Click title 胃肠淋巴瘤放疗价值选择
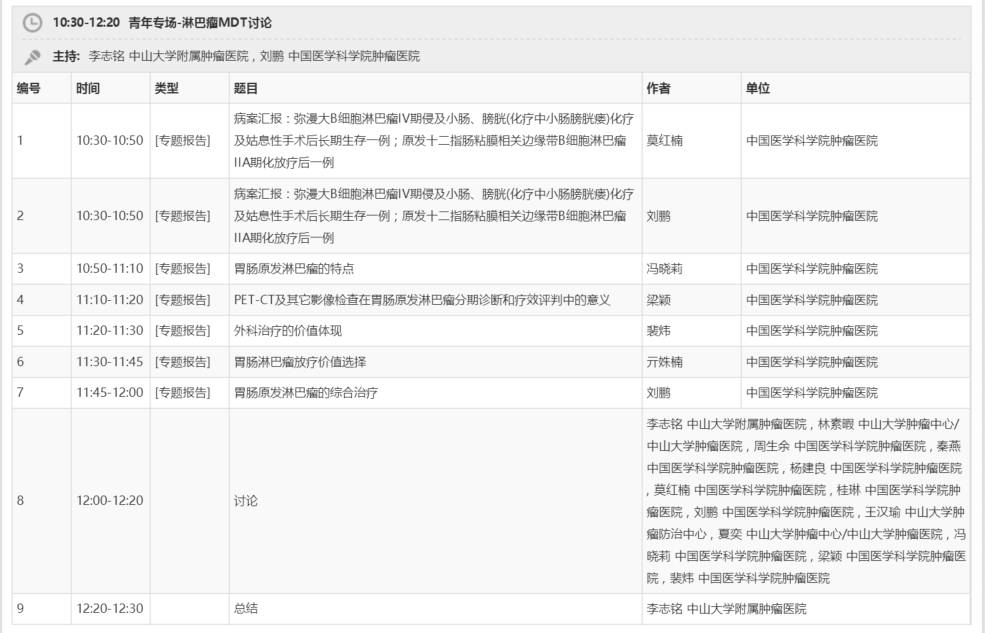Image resolution: width=985 pixels, height=633 pixels. 300,362
